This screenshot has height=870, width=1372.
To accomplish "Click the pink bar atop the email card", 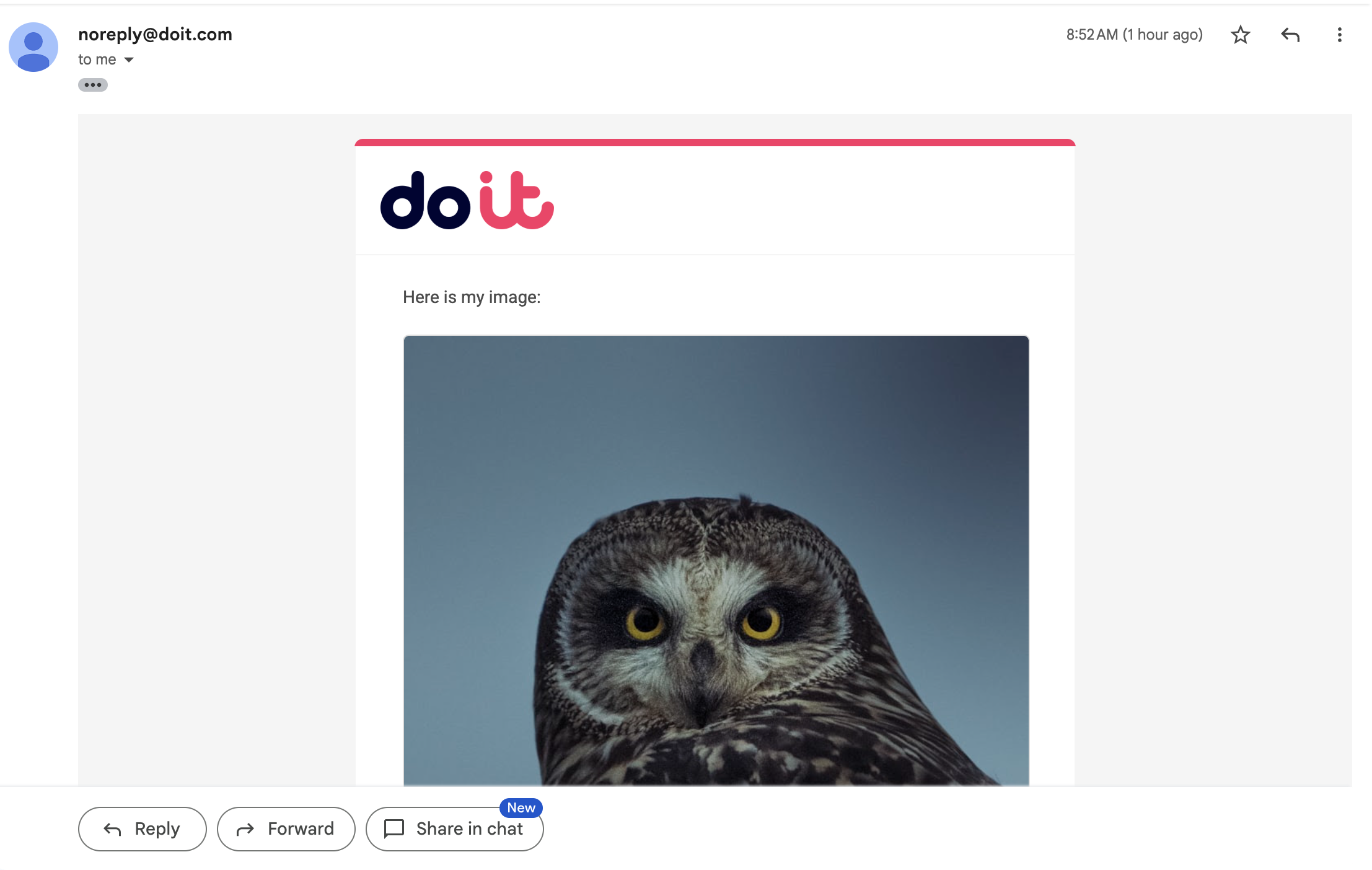I will [715, 143].
